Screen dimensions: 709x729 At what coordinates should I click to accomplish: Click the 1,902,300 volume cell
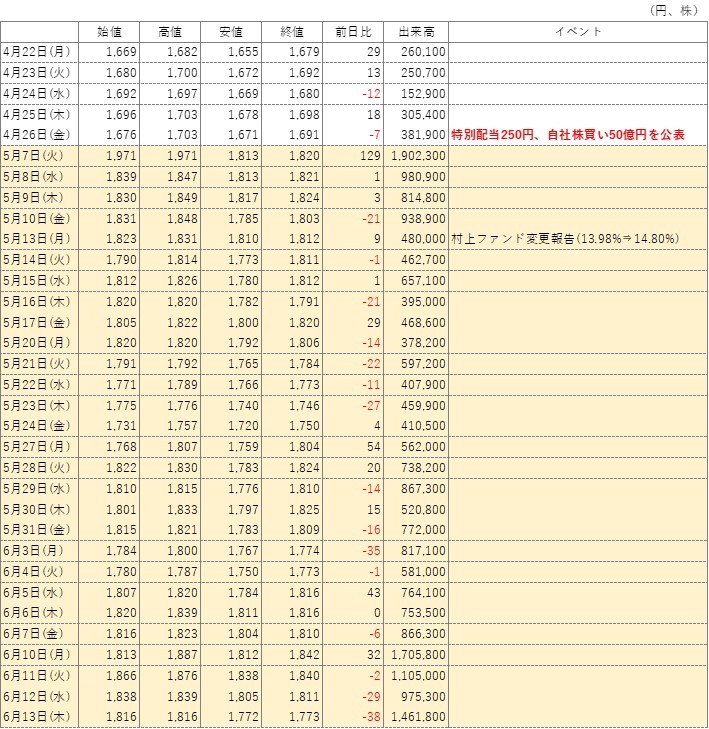click(x=416, y=156)
